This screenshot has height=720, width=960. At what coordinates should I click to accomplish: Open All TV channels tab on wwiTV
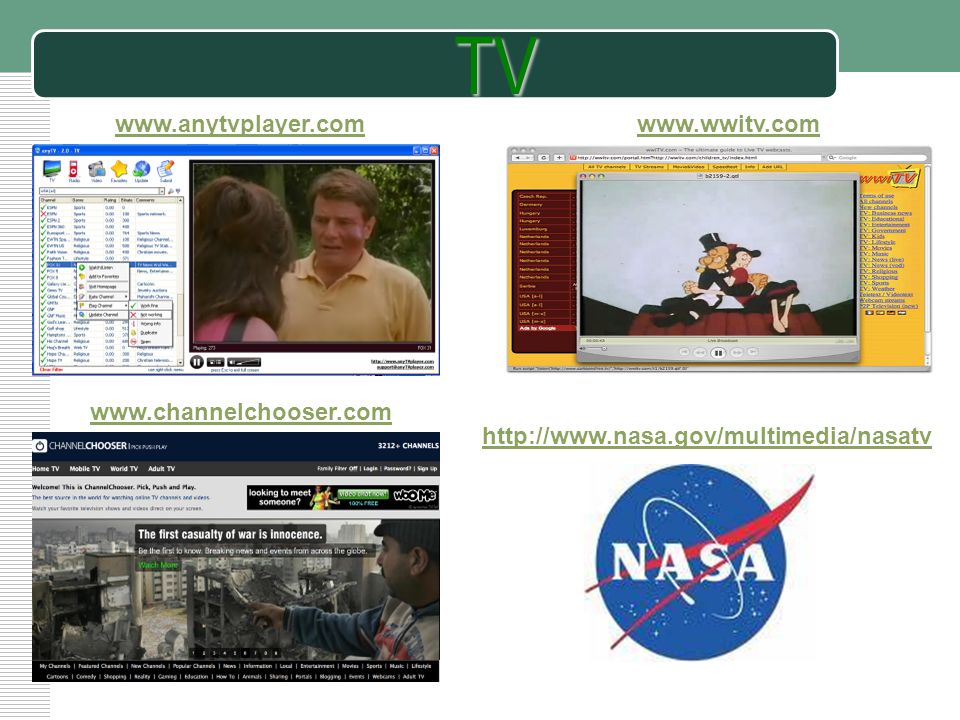(x=606, y=167)
